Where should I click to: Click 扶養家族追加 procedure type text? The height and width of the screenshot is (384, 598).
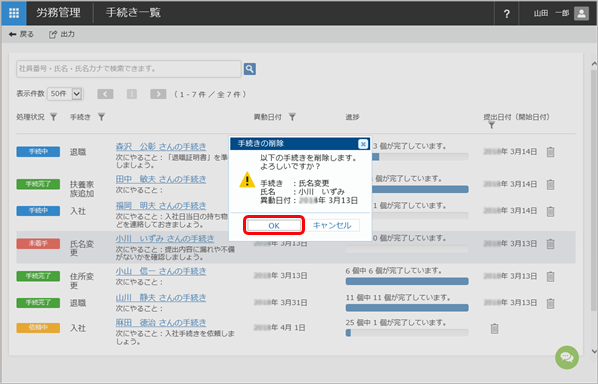[x=82, y=189]
